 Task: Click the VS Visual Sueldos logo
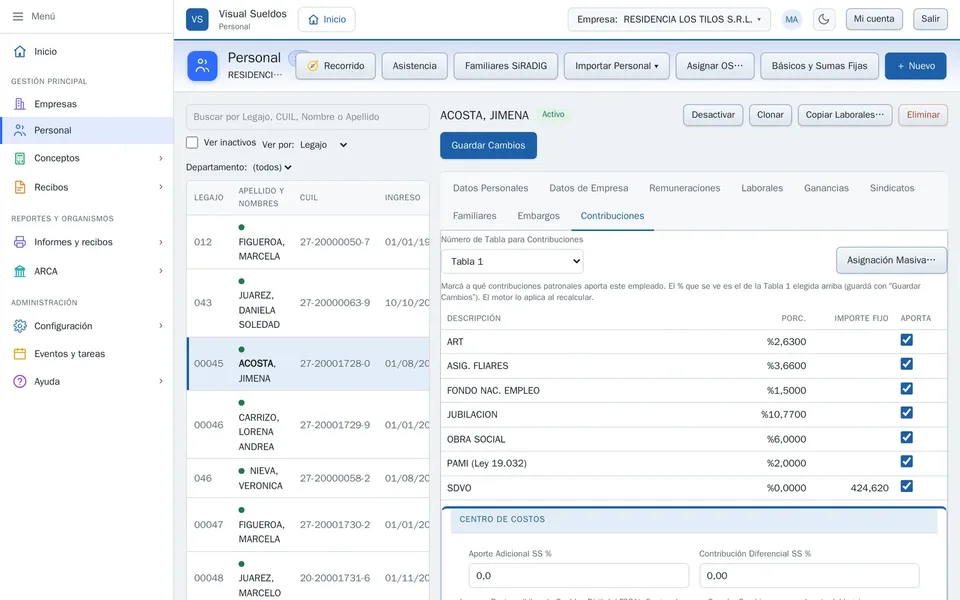(x=197, y=20)
